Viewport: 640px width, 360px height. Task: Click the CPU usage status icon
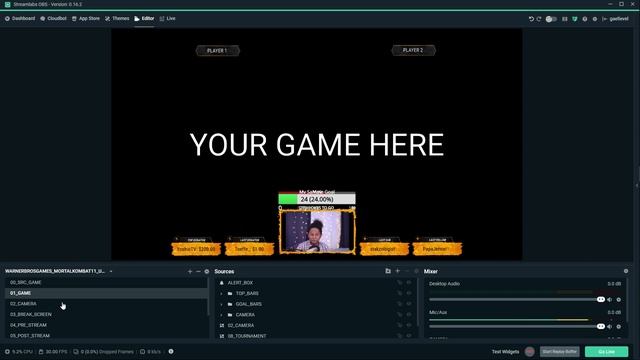[x=7, y=351]
